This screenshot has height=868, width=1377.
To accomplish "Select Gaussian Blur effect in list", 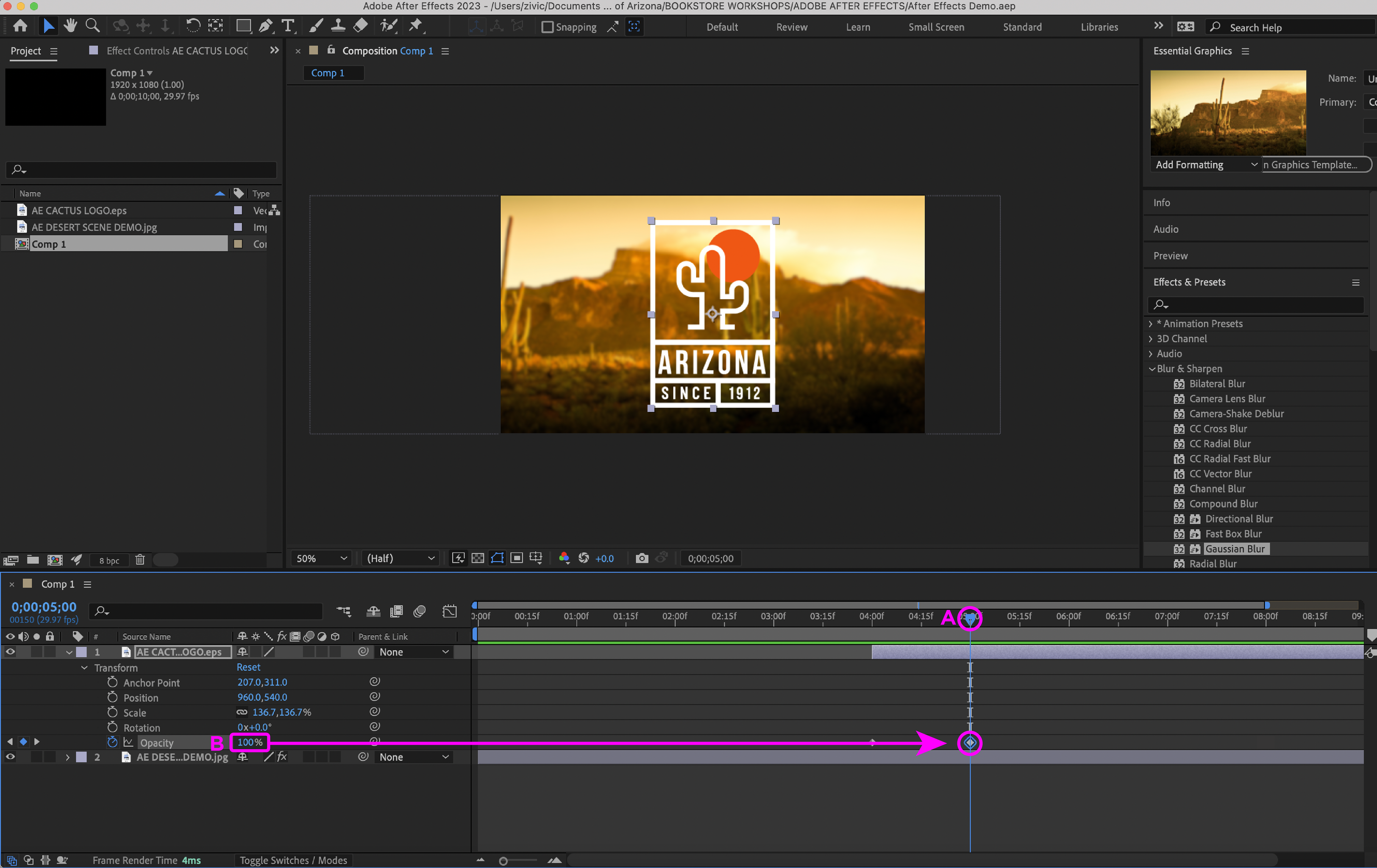I will [1234, 549].
